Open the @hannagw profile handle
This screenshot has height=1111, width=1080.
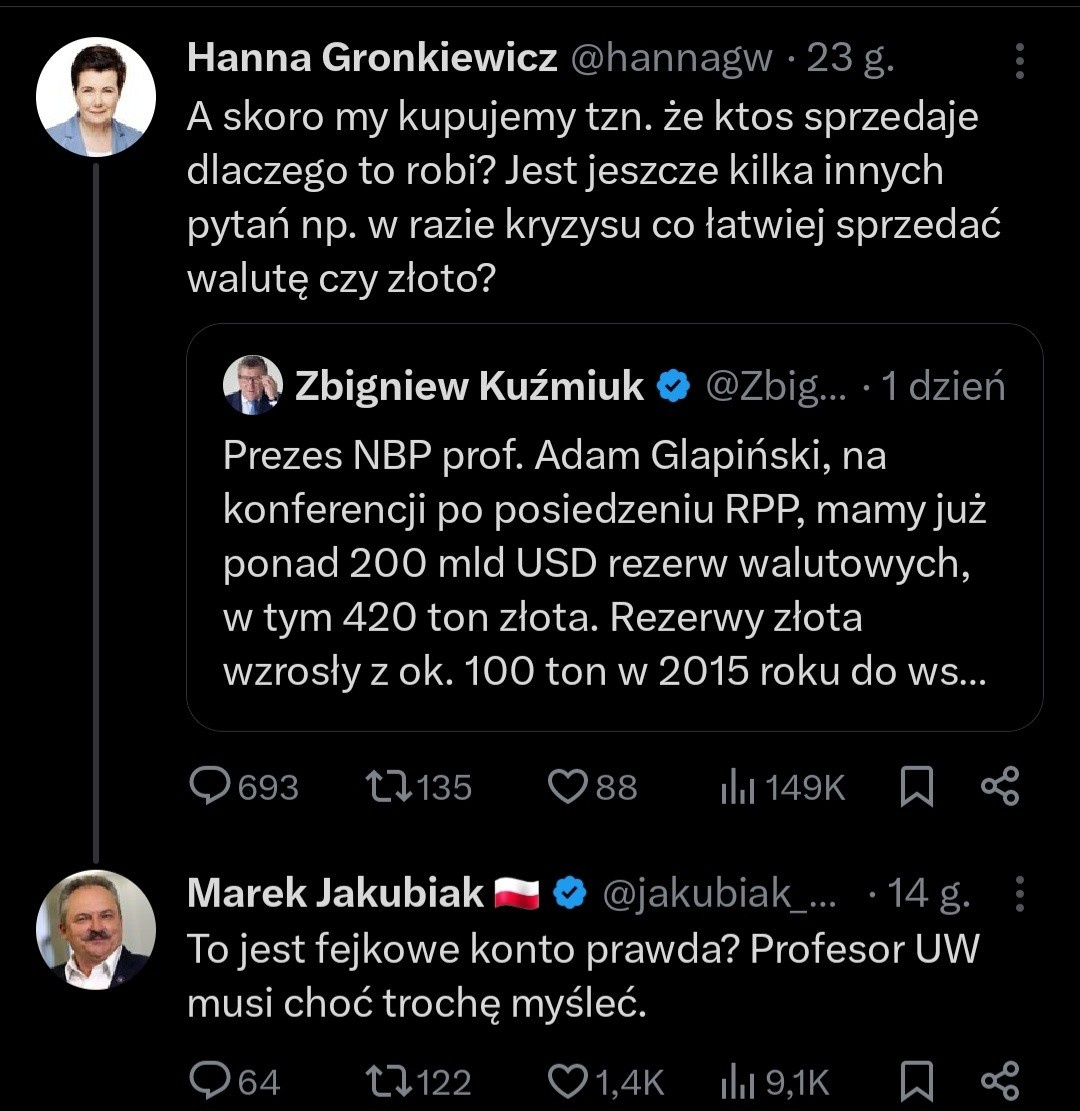coord(671,60)
